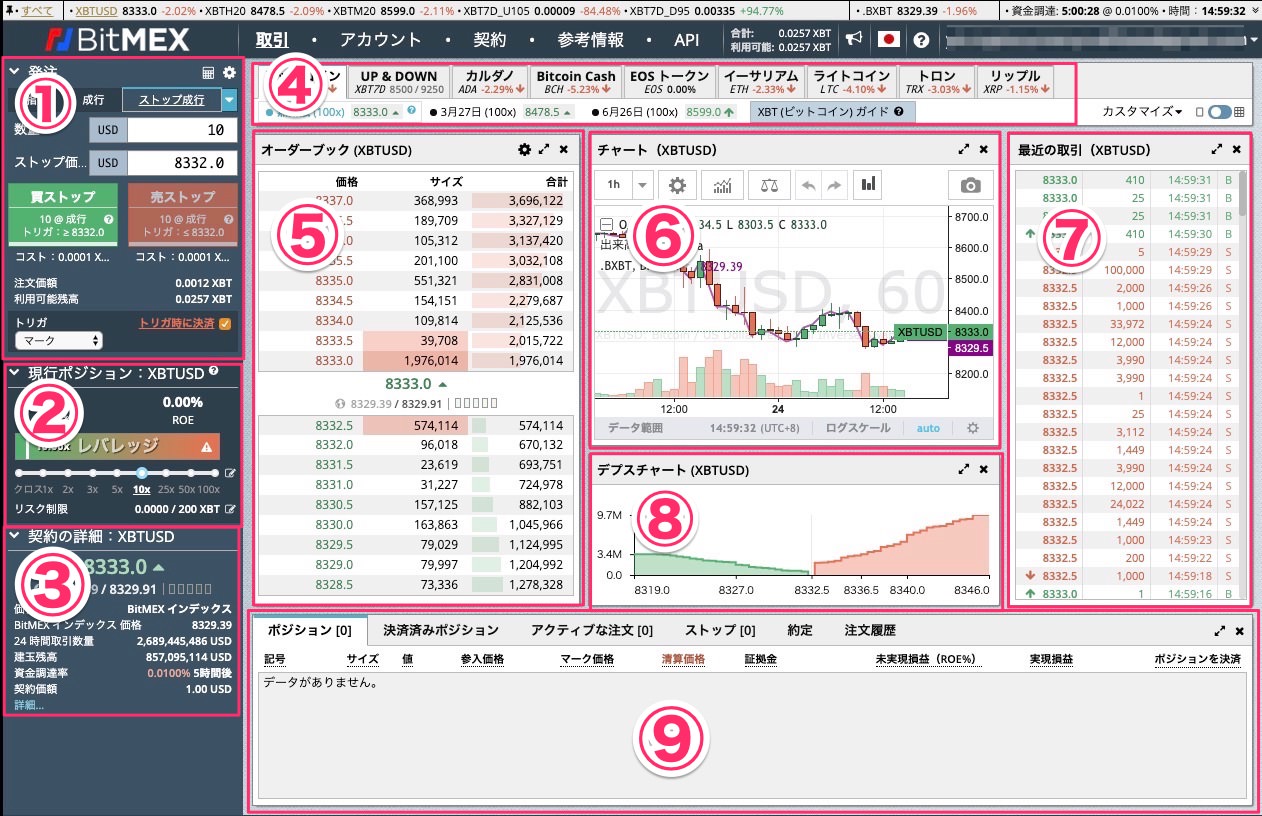Click Recent Trades scrollbar

click(x=1243, y=193)
